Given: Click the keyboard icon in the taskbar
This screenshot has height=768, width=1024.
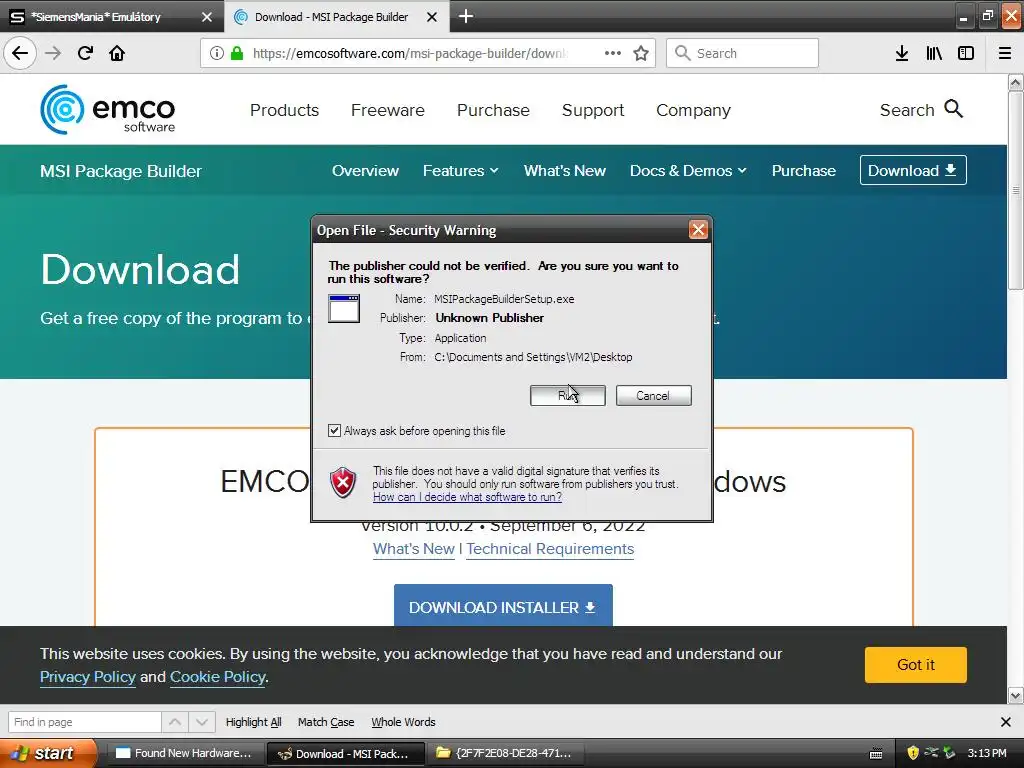Looking at the screenshot, I should coord(876,754).
